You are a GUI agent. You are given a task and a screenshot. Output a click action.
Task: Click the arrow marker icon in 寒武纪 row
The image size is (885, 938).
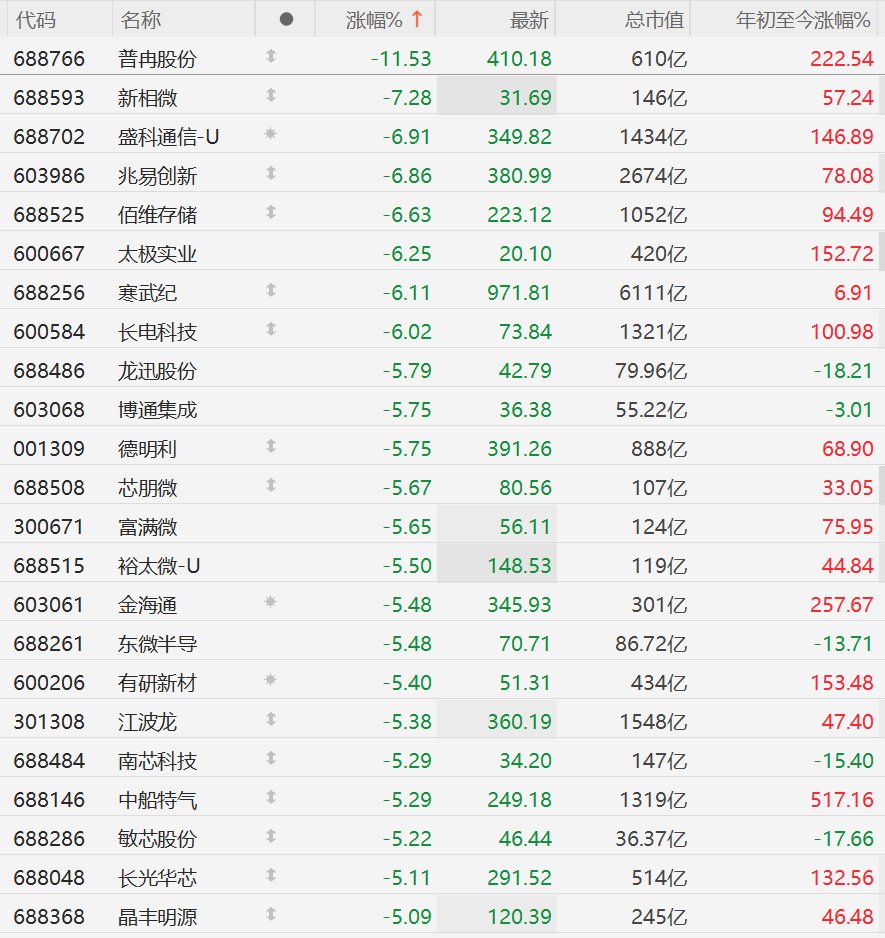coord(270,290)
